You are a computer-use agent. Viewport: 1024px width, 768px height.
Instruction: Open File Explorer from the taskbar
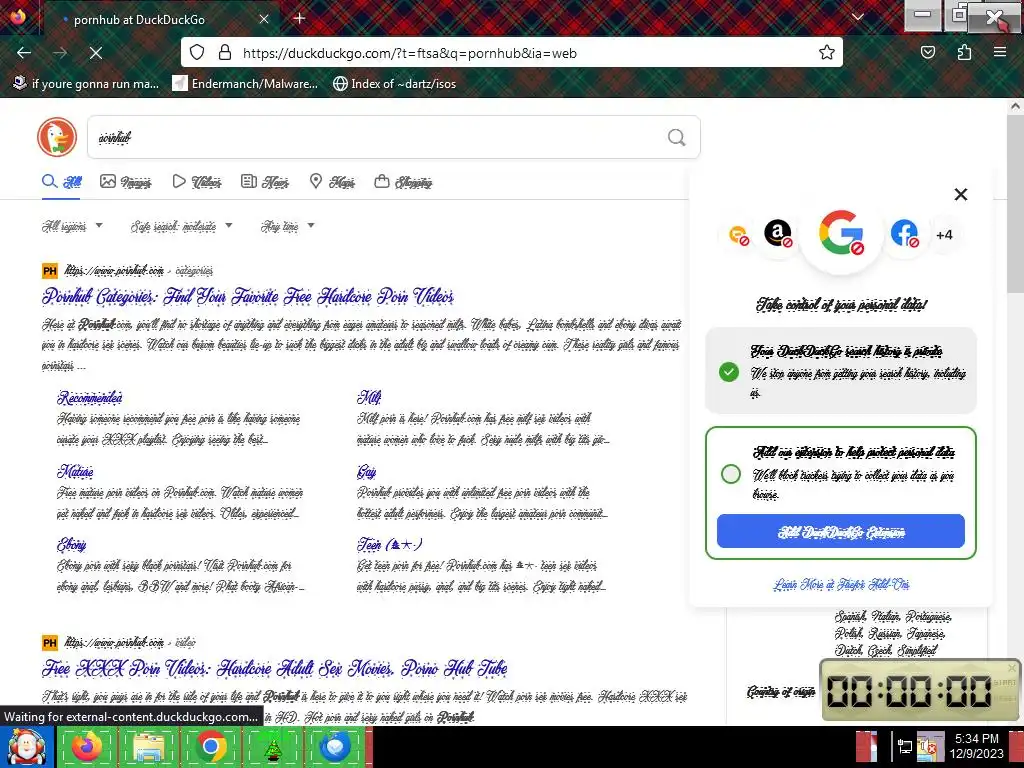click(149, 747)
